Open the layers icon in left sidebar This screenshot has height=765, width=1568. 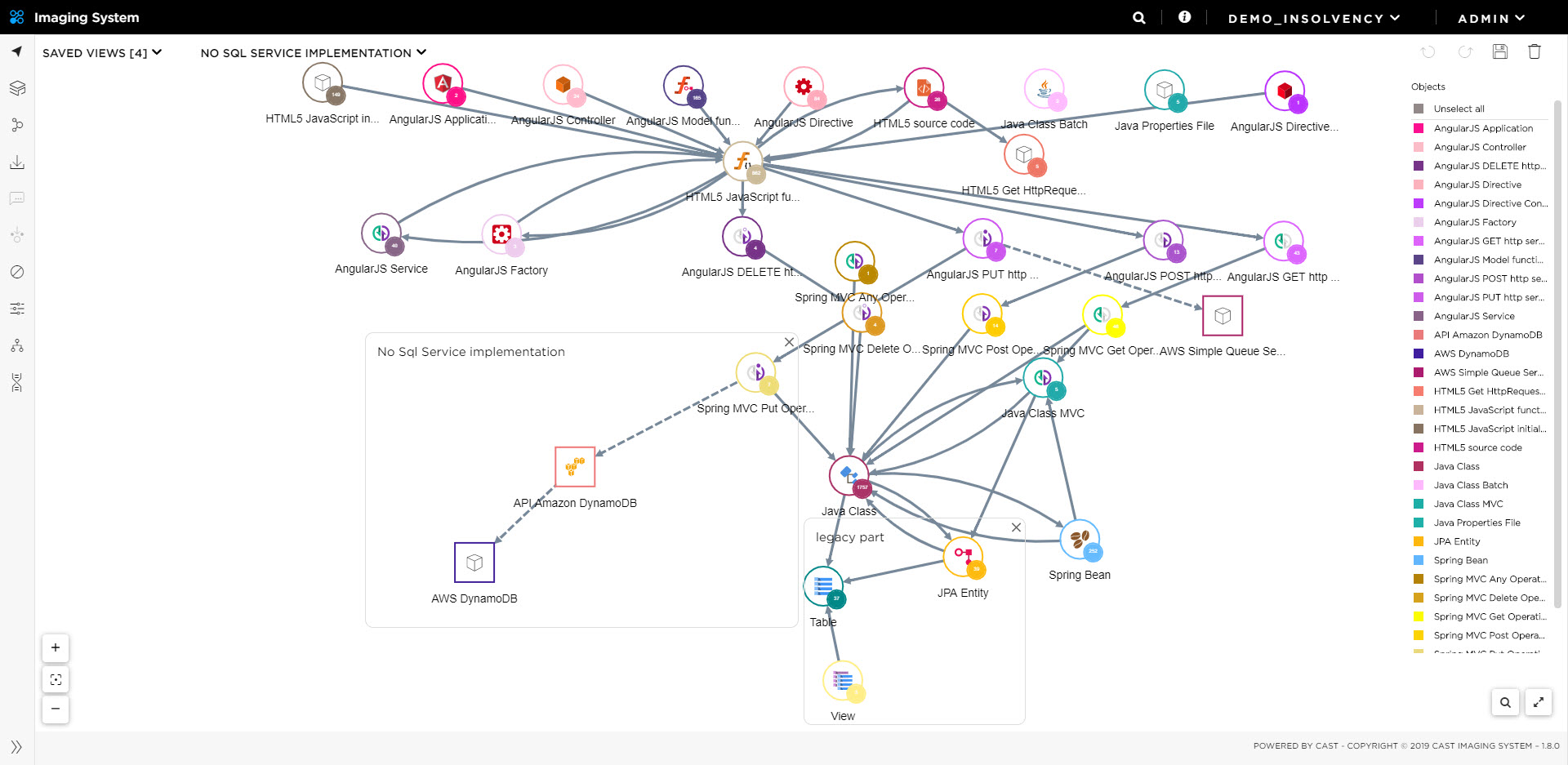tap(17, 88)
